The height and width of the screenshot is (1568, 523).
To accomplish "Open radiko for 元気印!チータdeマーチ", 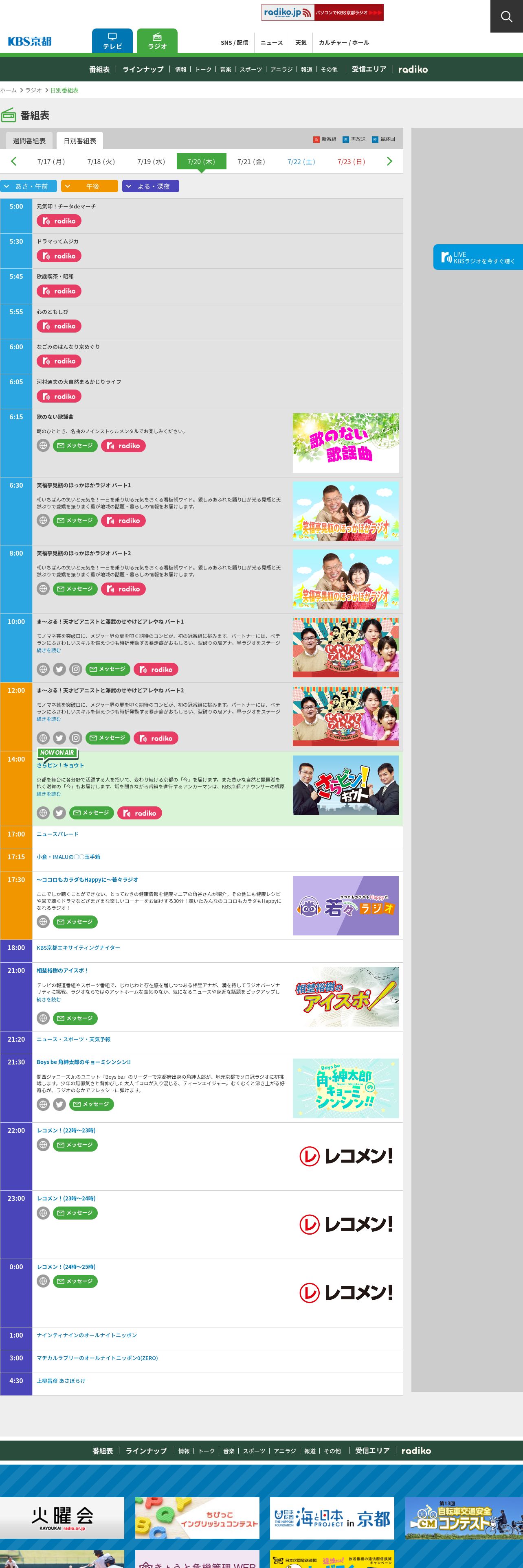I will (x=59, y=221).
